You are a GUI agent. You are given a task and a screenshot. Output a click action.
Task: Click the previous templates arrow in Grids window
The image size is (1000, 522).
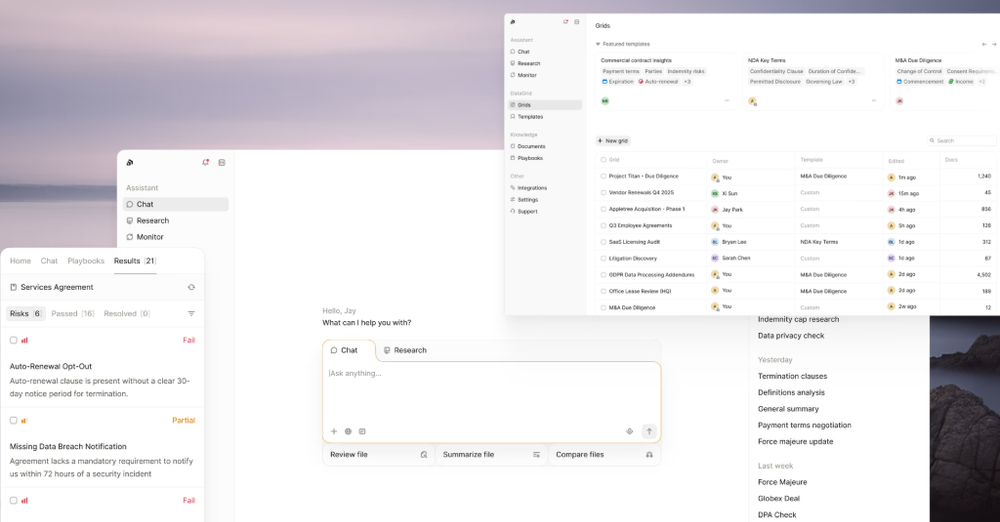[x=984, y=44]
